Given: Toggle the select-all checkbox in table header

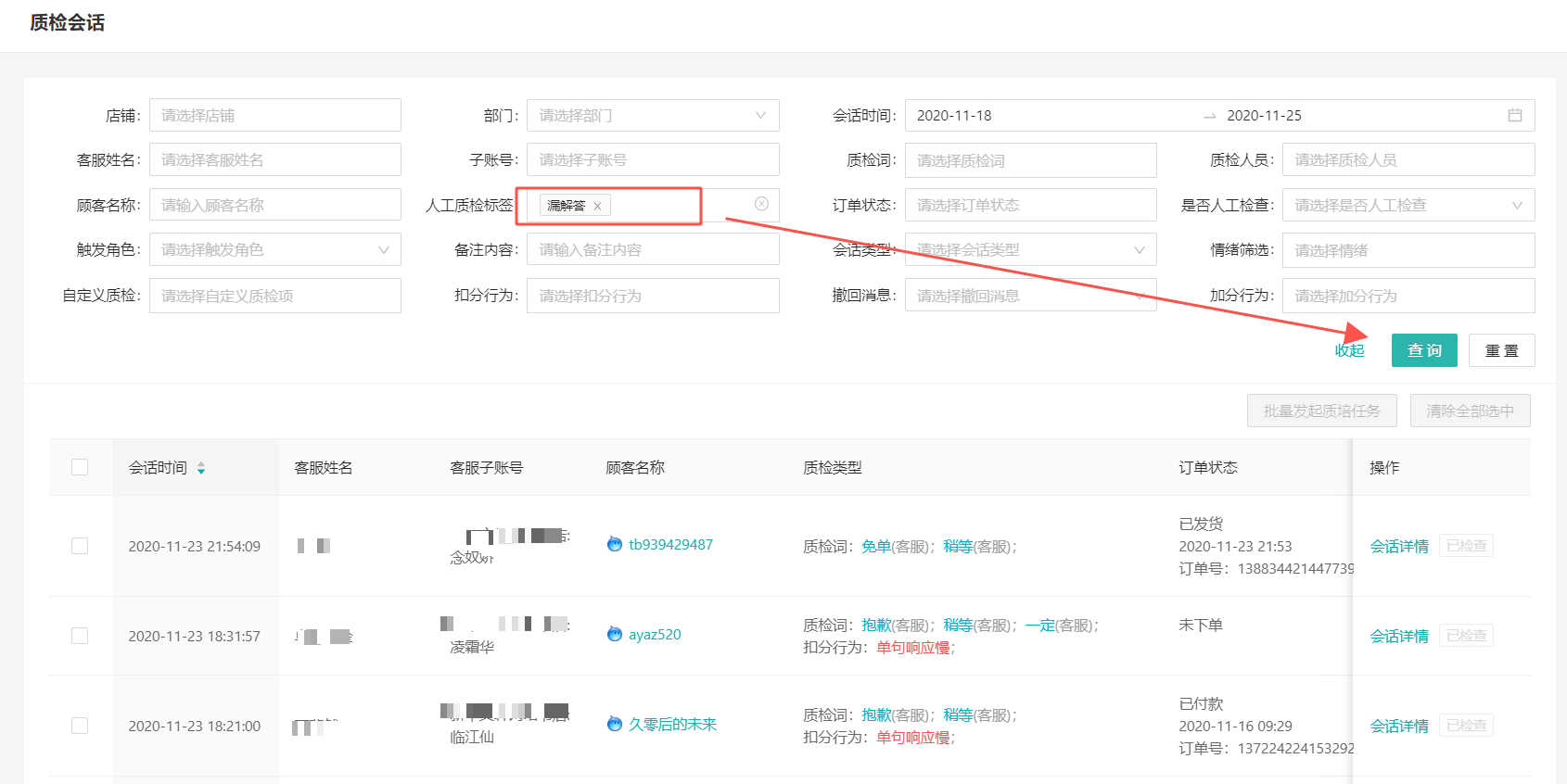Looking at the screenshot, I should pos(80,467).
